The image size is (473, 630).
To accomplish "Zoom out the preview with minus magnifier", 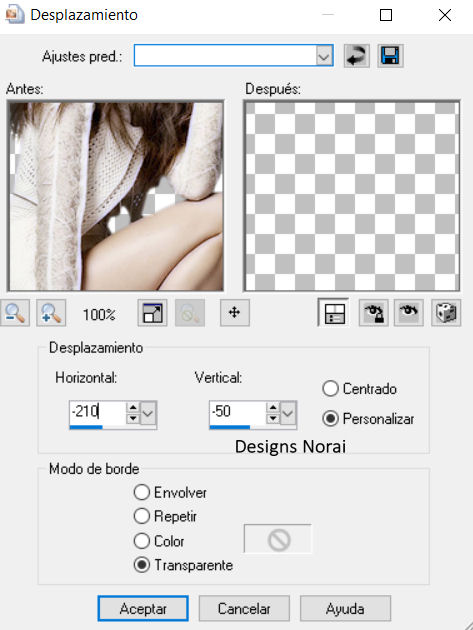I will pyautogui.click(x=15, y=313).
